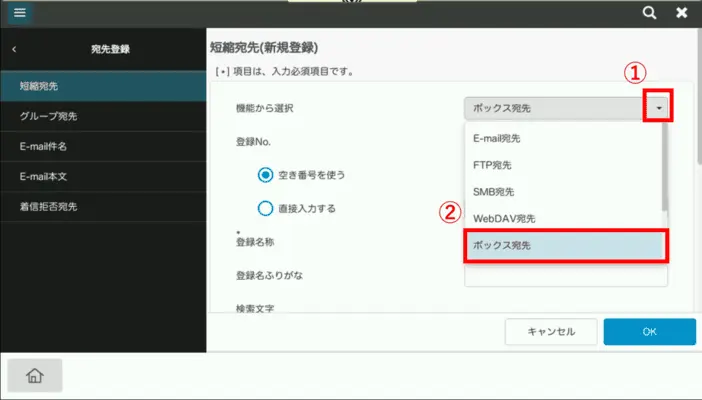The image size is (702, 400).
Task: Select the 空き番号を使う radio button
Action: 266,175
